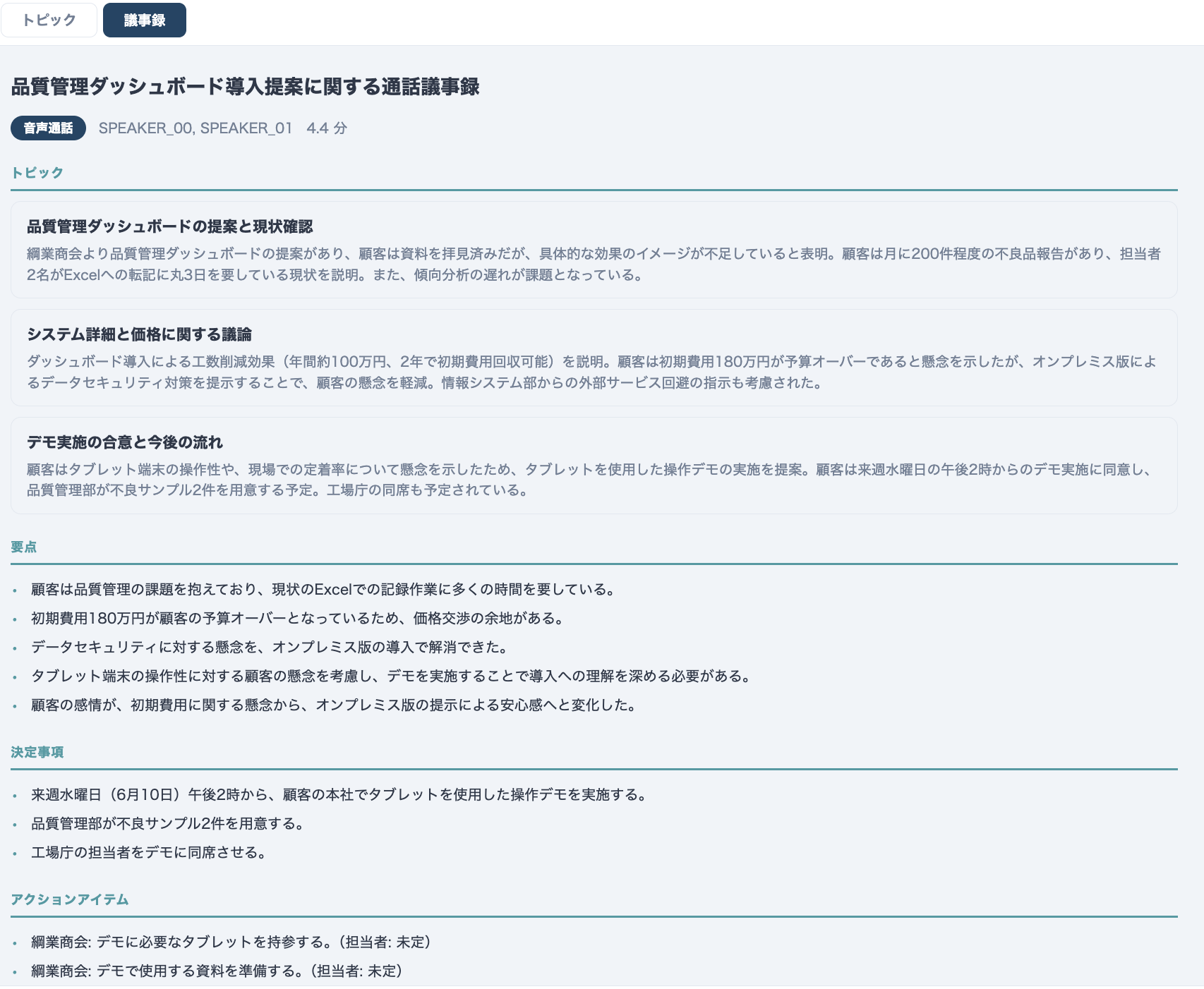
Task: Click the 決定事項 section heading
Action: pyautogui.click(x=37, y=753)
